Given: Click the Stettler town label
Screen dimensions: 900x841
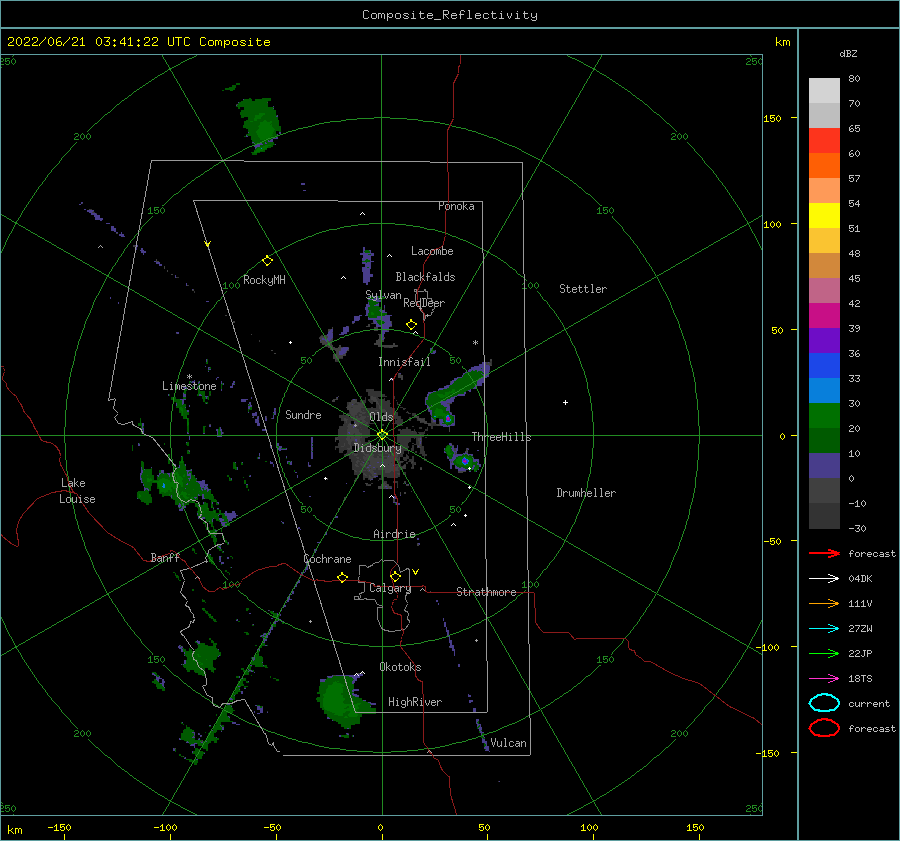Looking at the screenshot, I should (583, 289).
